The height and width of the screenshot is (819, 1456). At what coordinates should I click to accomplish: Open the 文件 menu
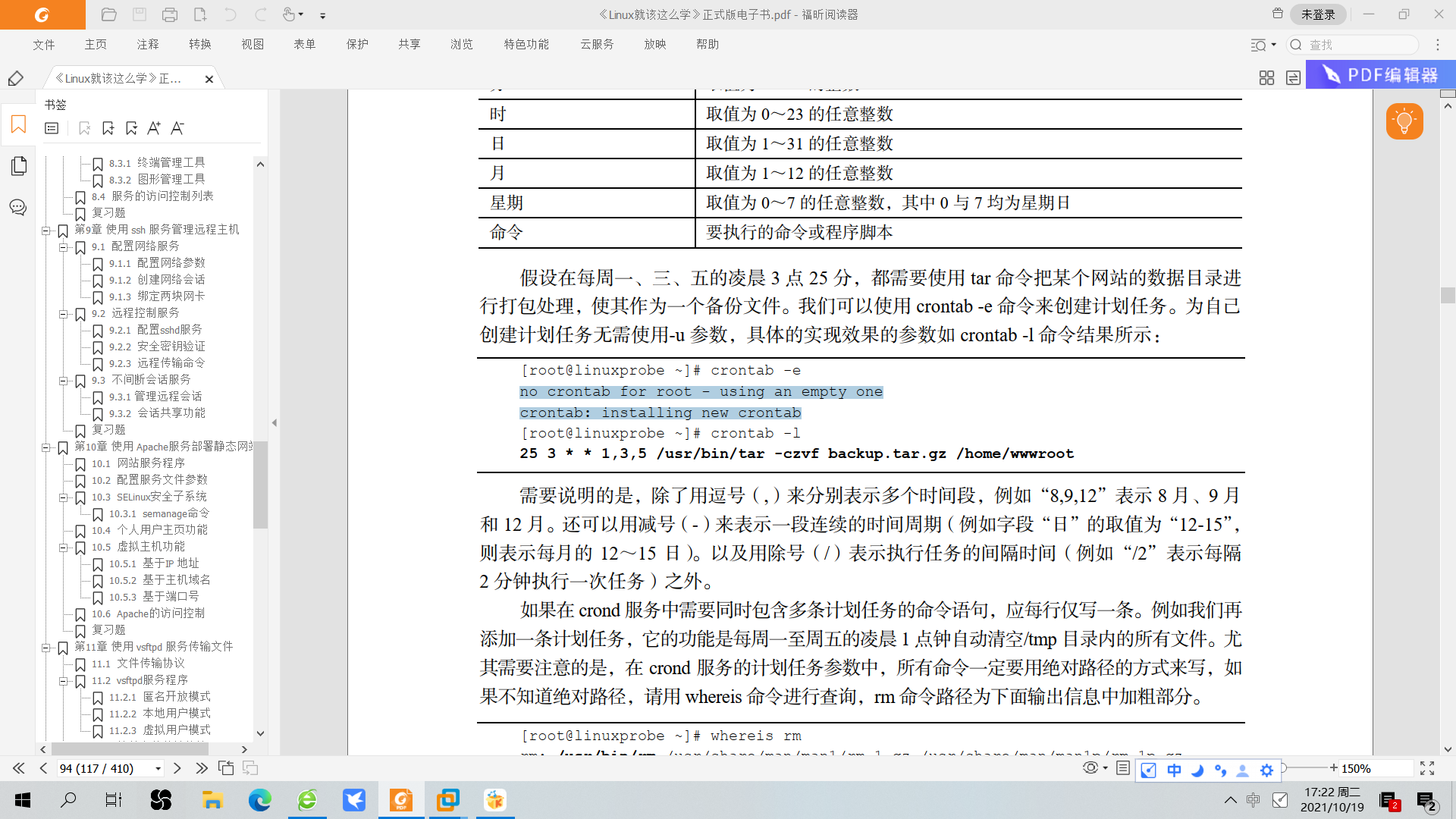(44, 45)
